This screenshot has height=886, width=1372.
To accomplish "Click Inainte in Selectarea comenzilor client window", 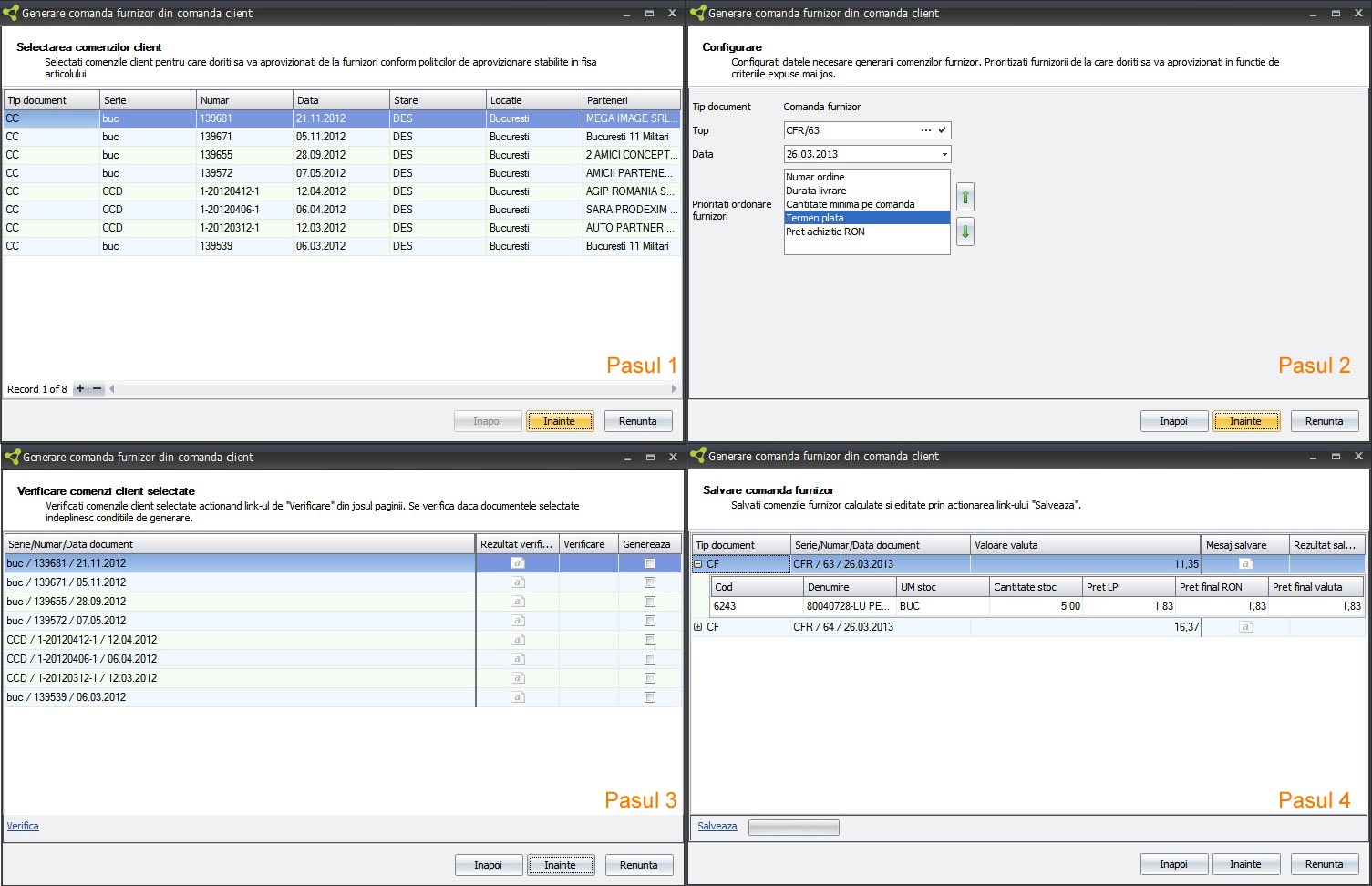I will tap(560, 421).
